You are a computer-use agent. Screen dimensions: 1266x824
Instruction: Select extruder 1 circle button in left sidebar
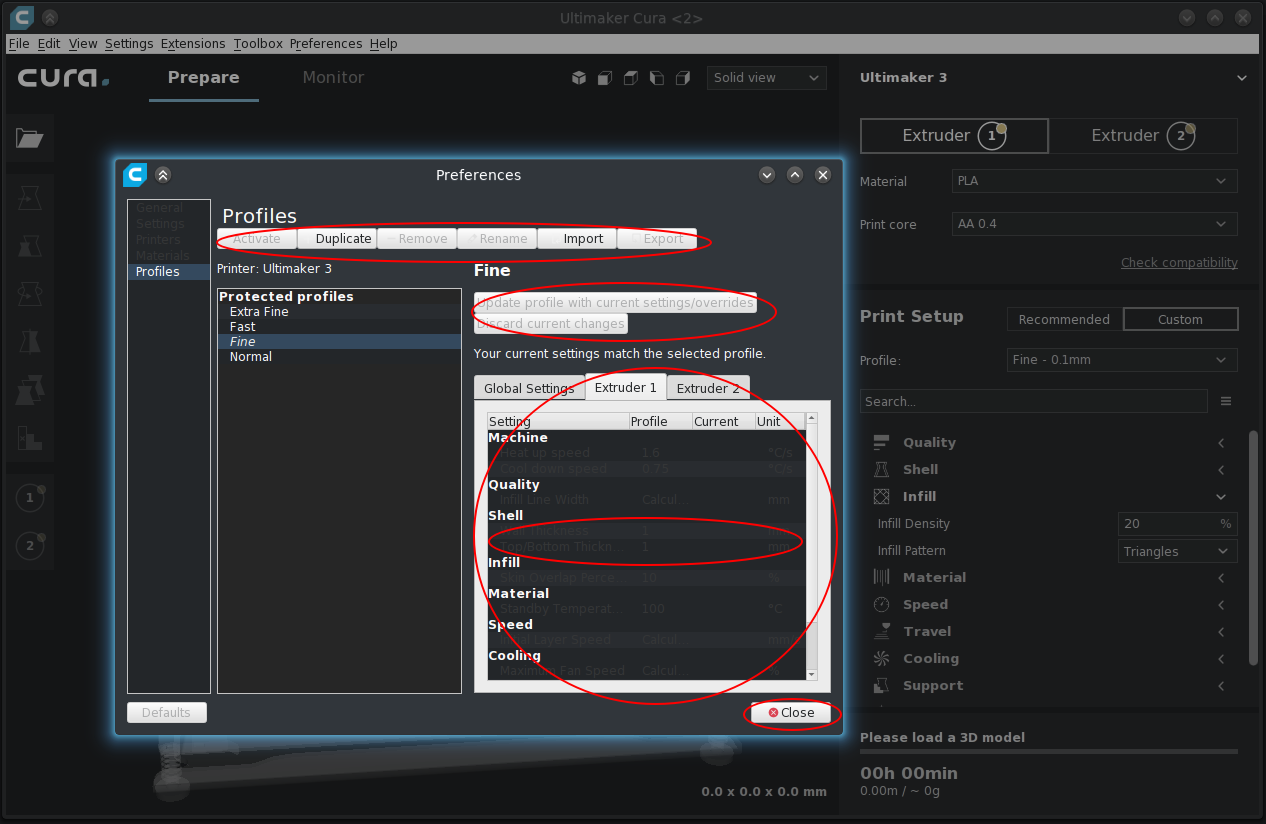coord(30,496)
